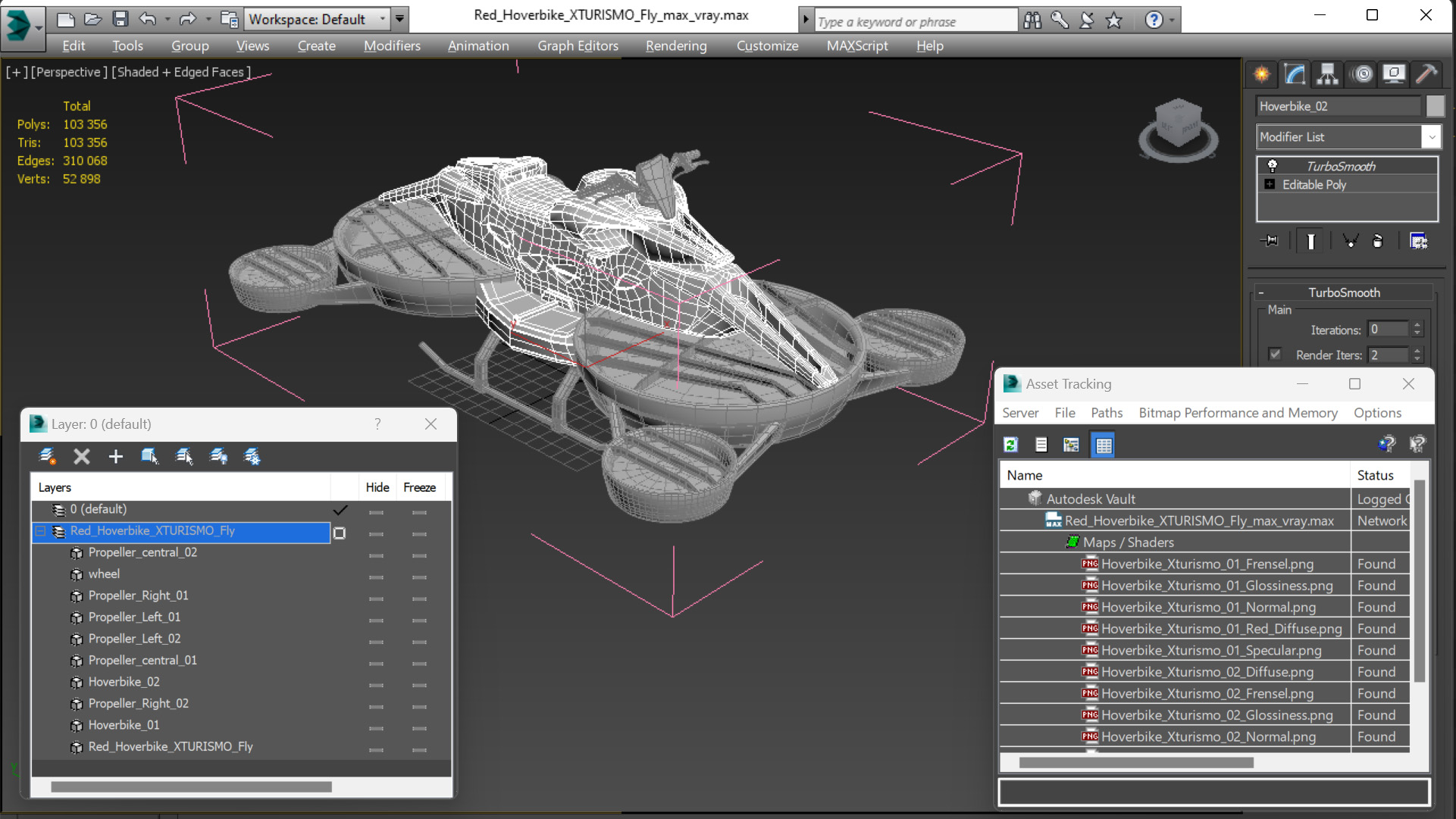Click the Hoverbike_02 object color swatch
Viewport: 1456px width, 819px height.
1435,106
